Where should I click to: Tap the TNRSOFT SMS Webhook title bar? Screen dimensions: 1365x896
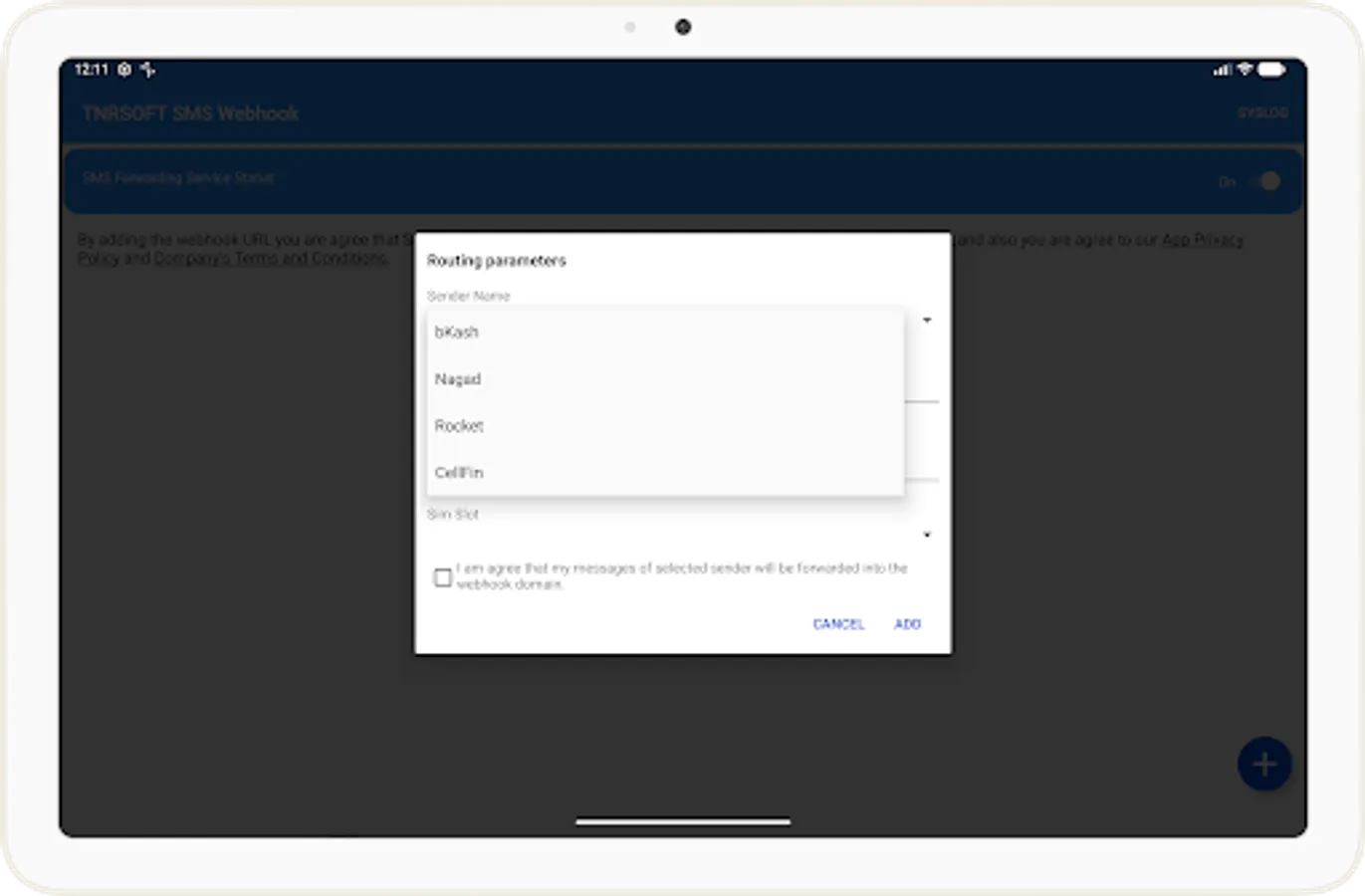[191, 112]
